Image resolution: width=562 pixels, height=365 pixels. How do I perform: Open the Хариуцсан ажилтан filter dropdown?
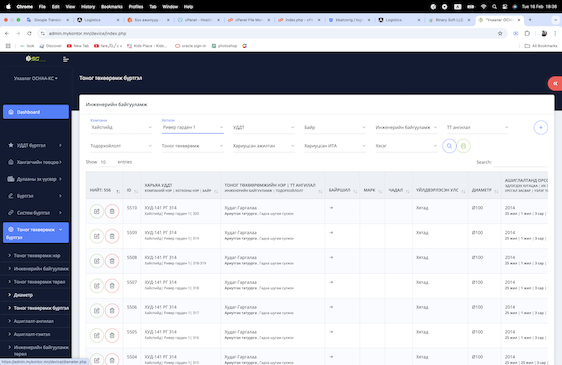coord(263,146)
